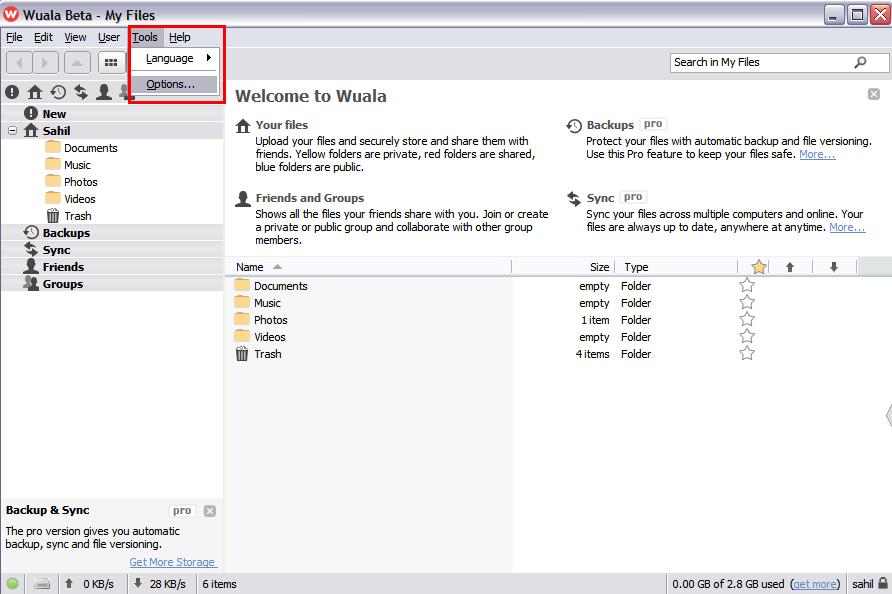Expand the Language submenu arrow
892x594 pixels.
tap(209, 57)
